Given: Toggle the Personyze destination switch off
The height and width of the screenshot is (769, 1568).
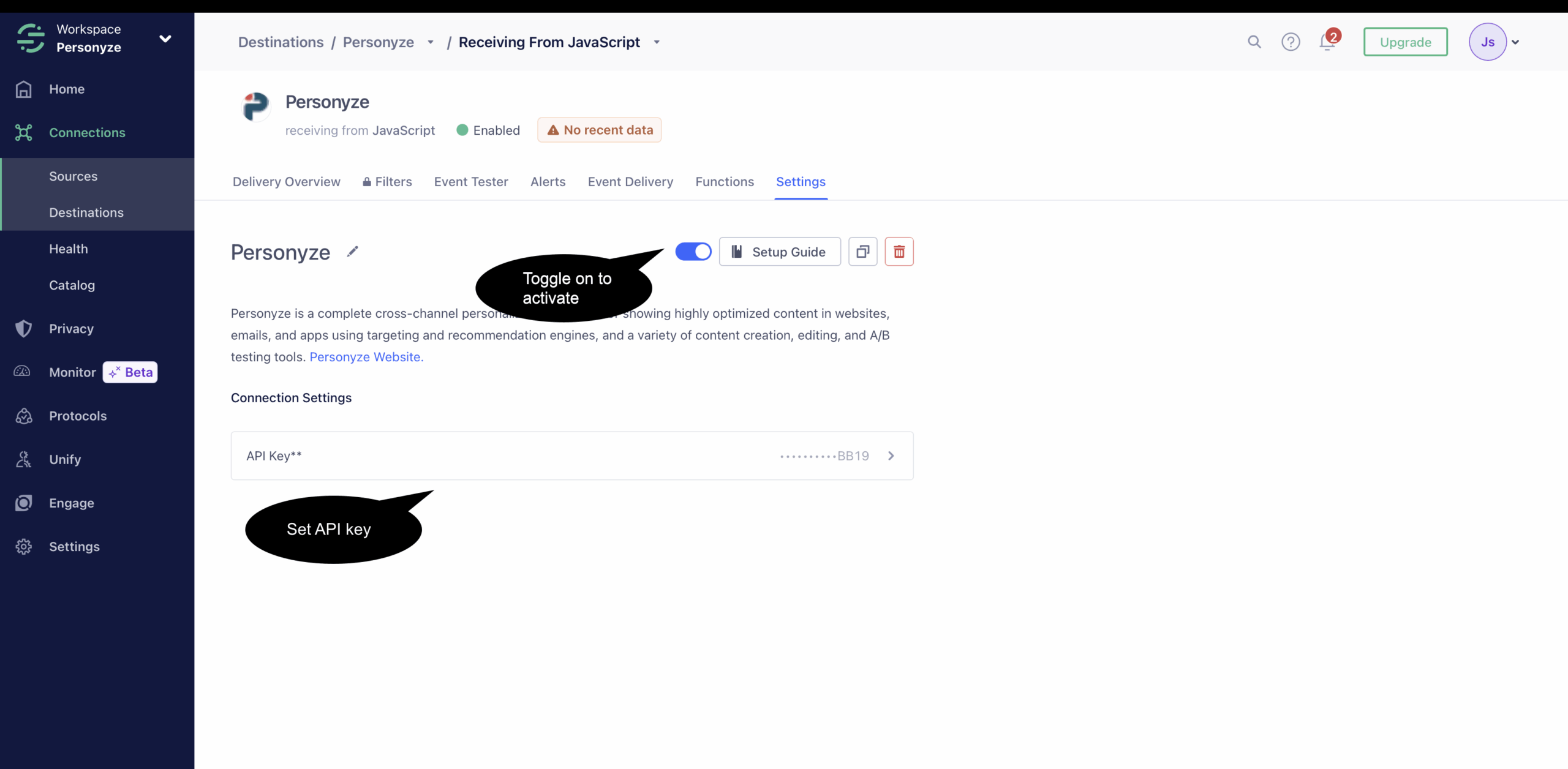Looking at the screenshot, I should tap(693, 252).
